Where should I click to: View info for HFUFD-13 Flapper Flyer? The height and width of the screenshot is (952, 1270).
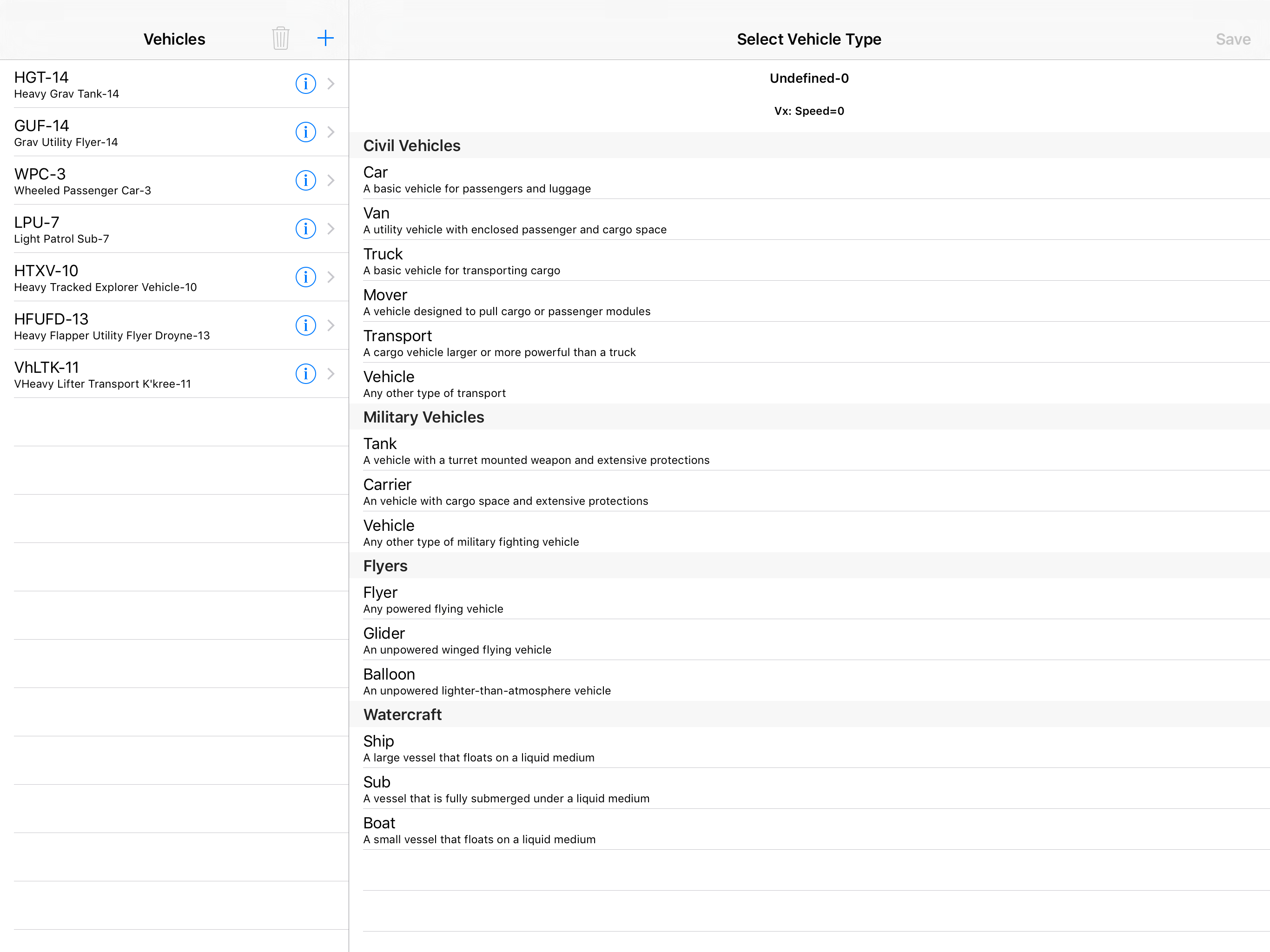coord(305,325)
